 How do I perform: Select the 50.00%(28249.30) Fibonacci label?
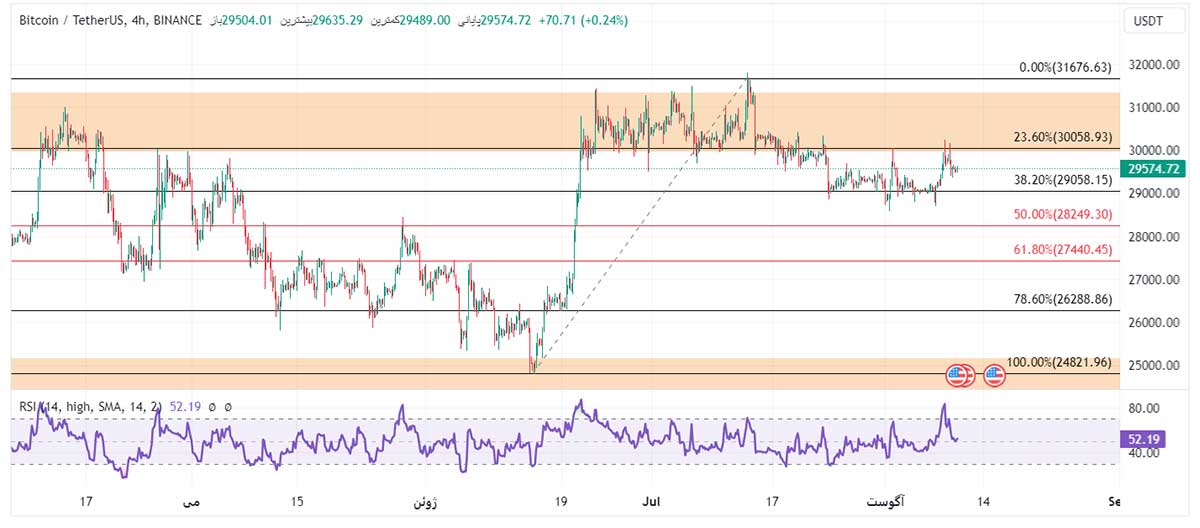[x=1062, y=214]
